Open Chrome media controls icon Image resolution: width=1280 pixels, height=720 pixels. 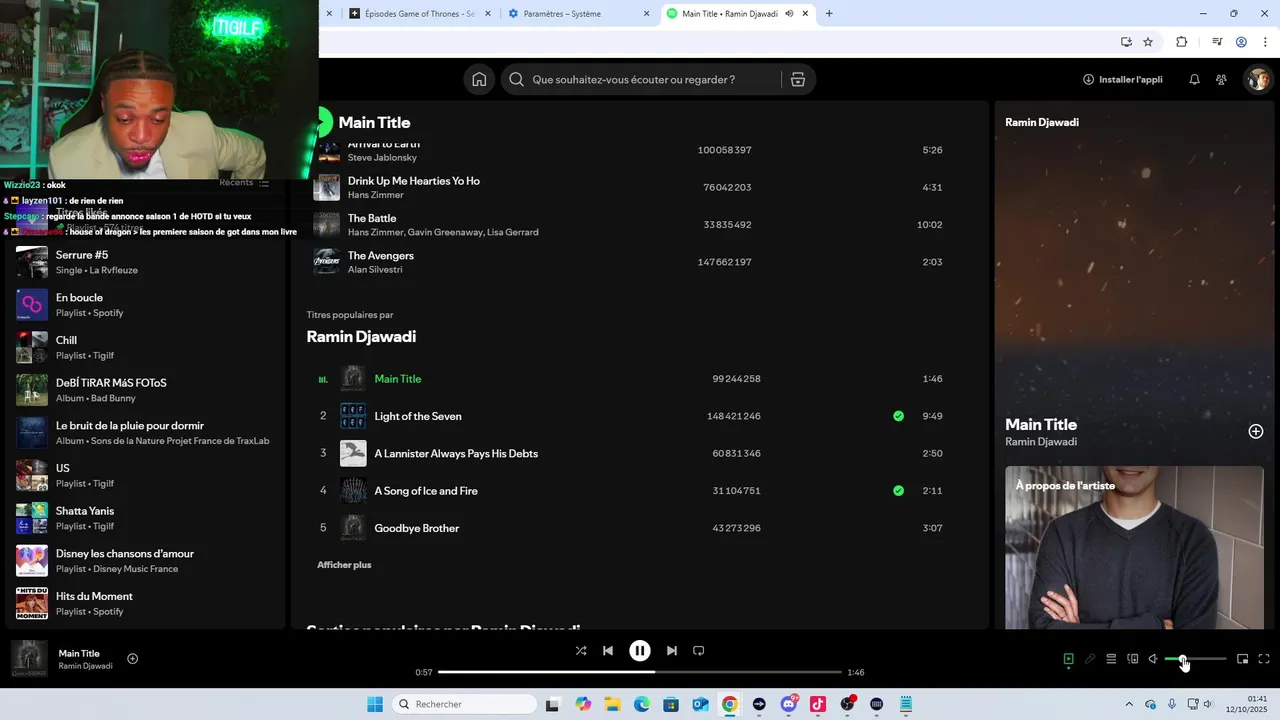(1217, 42)
